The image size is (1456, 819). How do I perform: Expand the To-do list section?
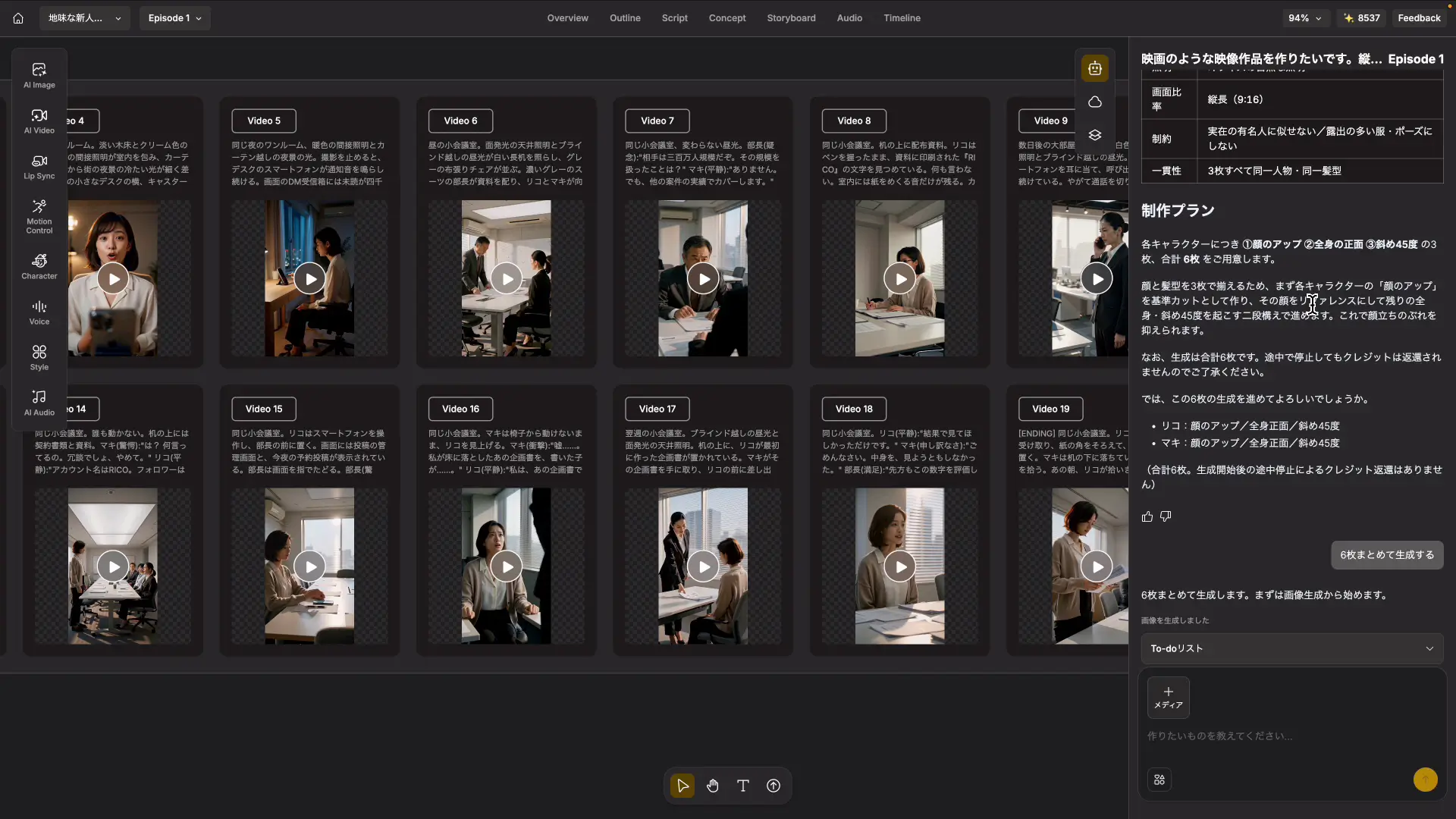pos(1292,648)
